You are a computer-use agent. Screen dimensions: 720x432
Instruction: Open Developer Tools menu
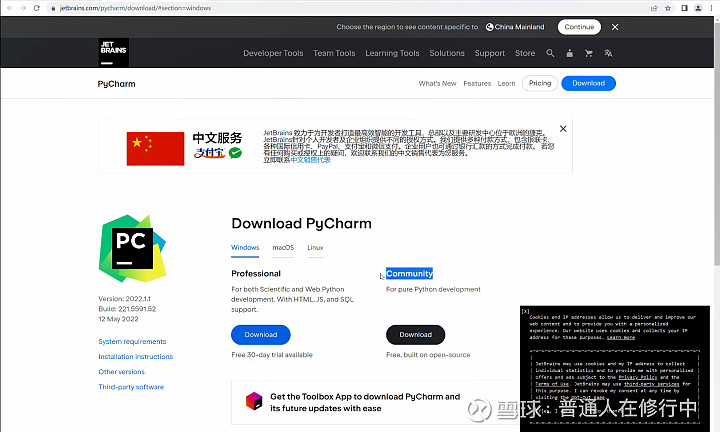point(273,53)
